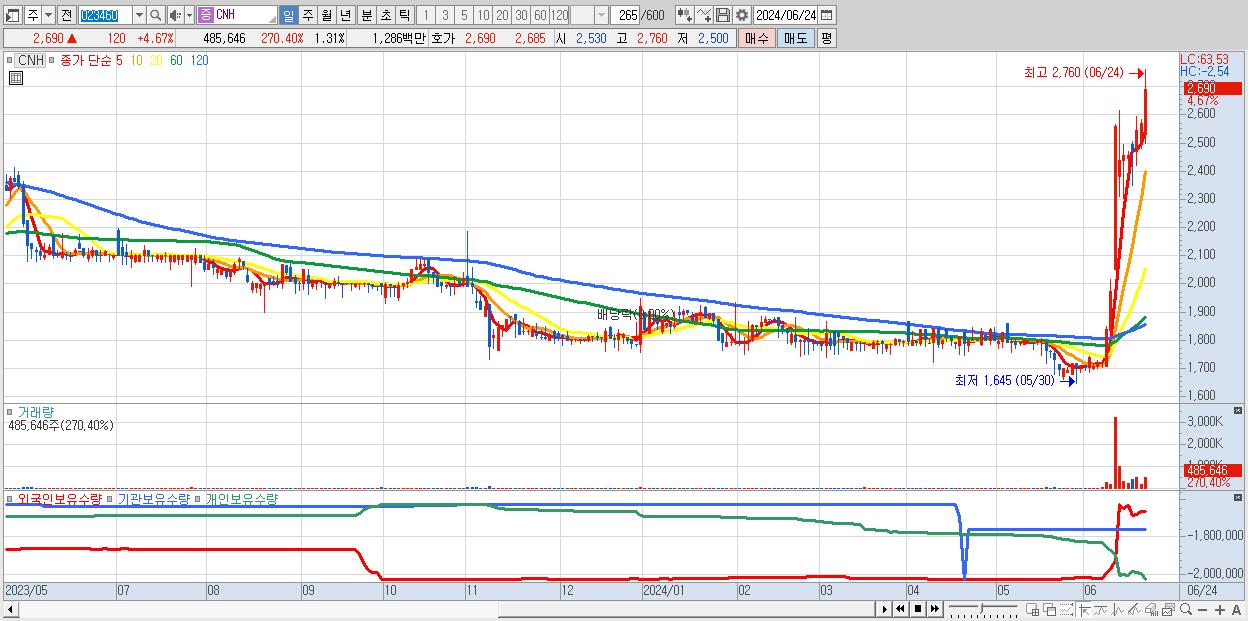The width and height of the screenshot is (1248, 621).
Task: Select the 120-day moving average label
Action: tap(199, 60)
